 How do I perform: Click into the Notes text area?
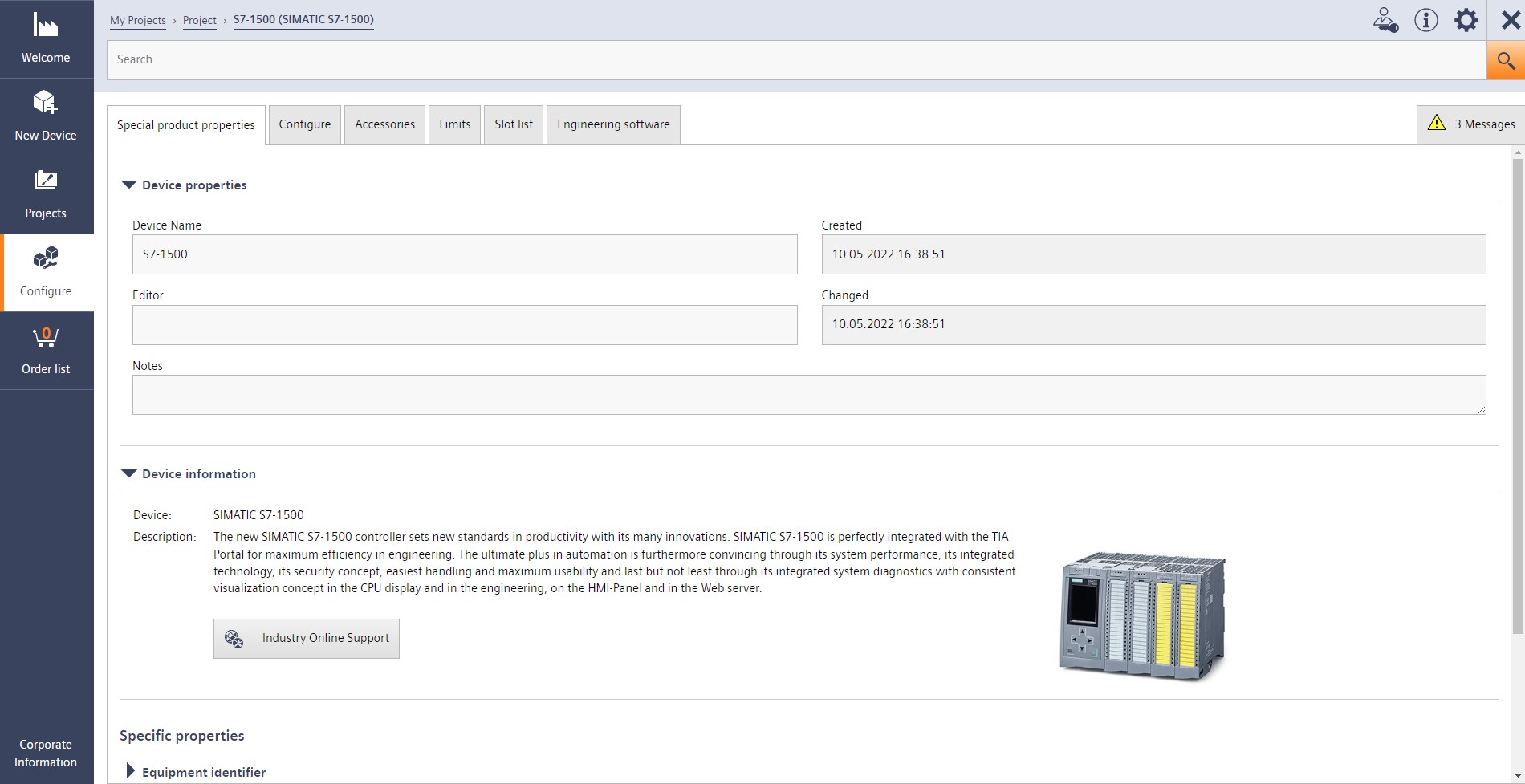(808, 395)
